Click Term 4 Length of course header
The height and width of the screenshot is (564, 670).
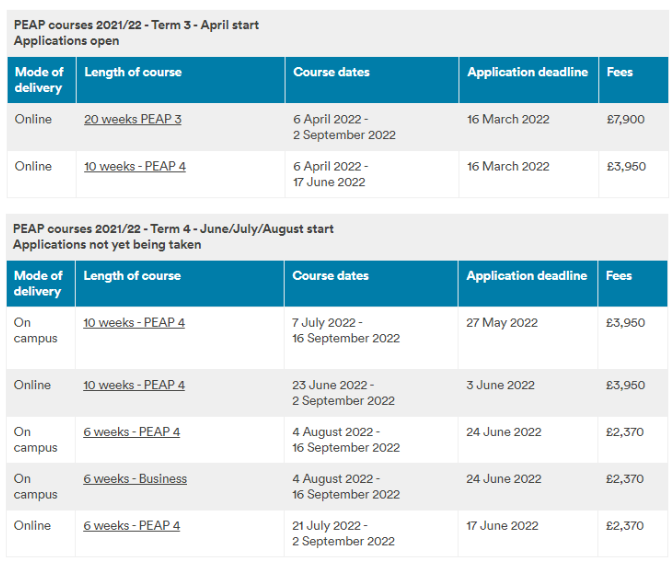[132, 275]
